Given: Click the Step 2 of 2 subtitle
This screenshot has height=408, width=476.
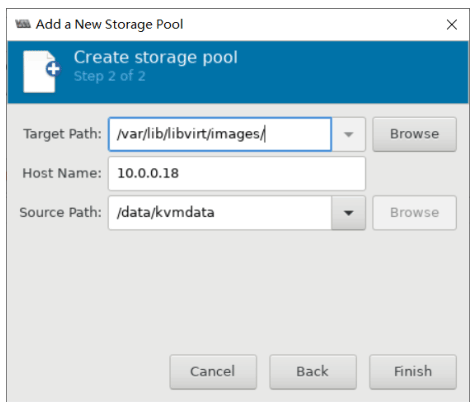Looking at the screenshot, I should (x=110, y=76).
